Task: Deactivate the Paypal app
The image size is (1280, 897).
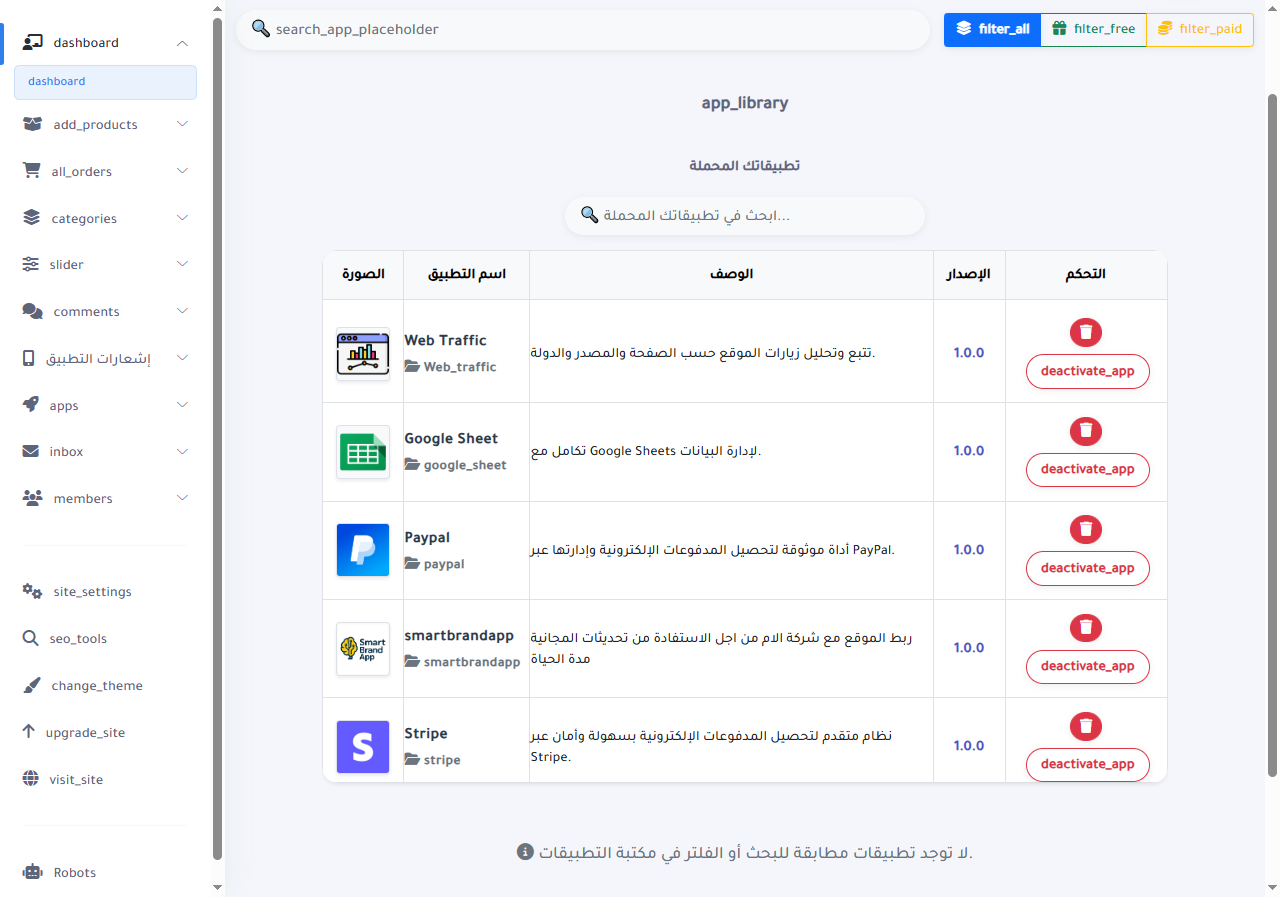Action: point(1087,568)
